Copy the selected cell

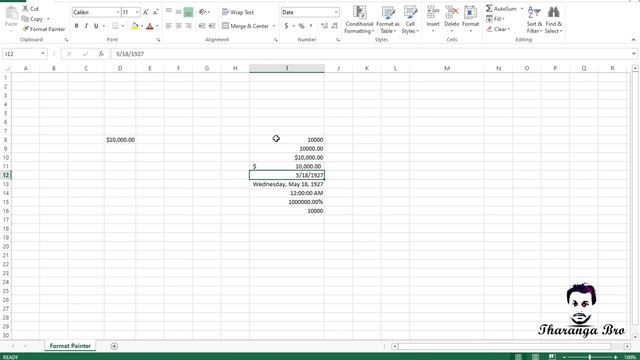(33, 19)
